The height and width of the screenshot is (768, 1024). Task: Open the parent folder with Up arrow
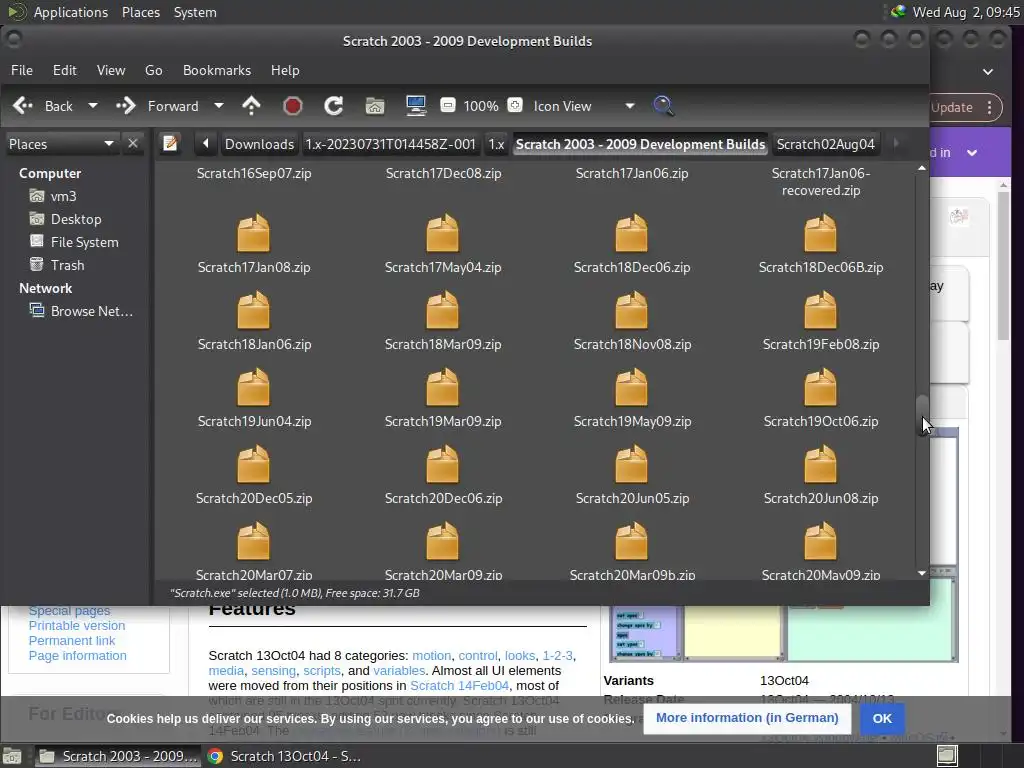(251, 106)
